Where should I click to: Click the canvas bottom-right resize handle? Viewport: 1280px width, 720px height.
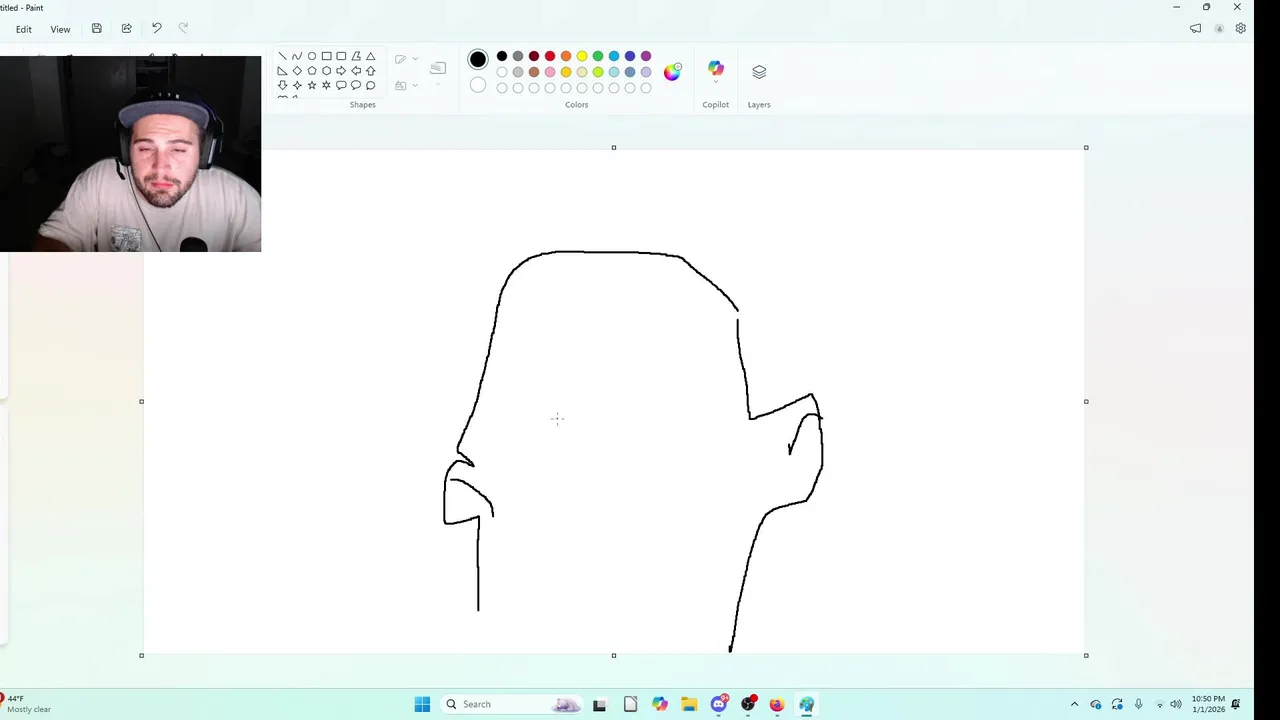1086,655
